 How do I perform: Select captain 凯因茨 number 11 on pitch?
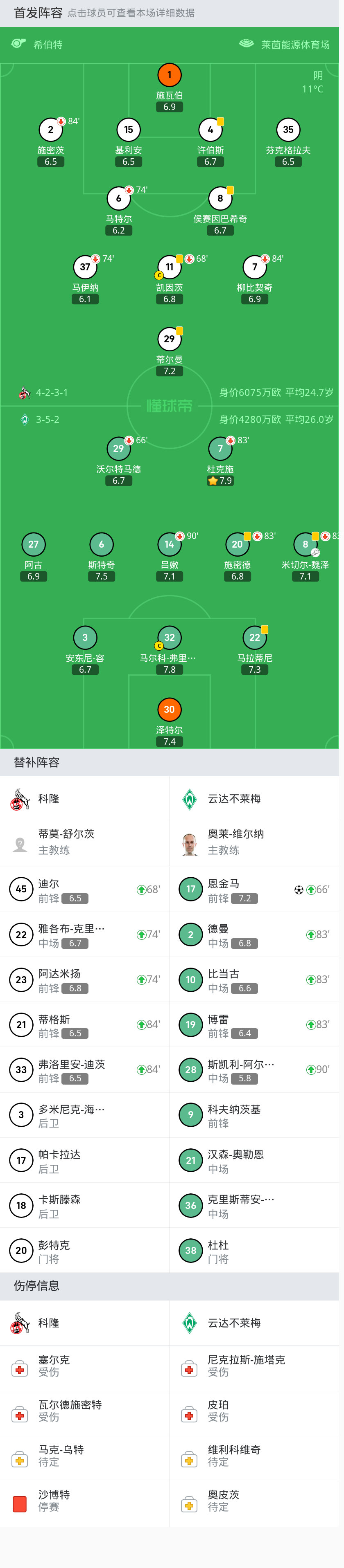(x=170, y=267)
